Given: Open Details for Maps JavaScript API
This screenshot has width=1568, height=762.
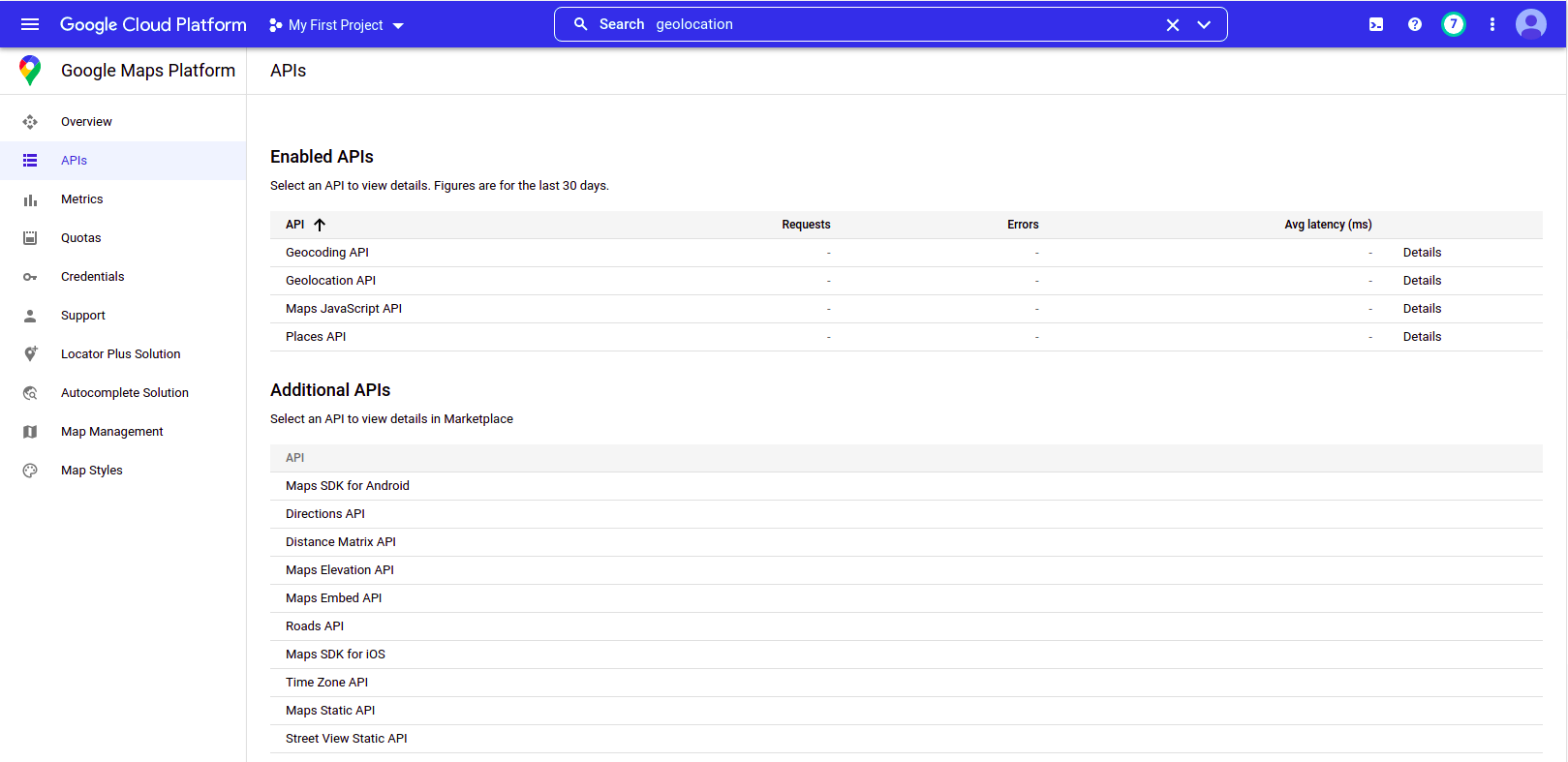Looking at the screenshot, I should point(1422,309).
